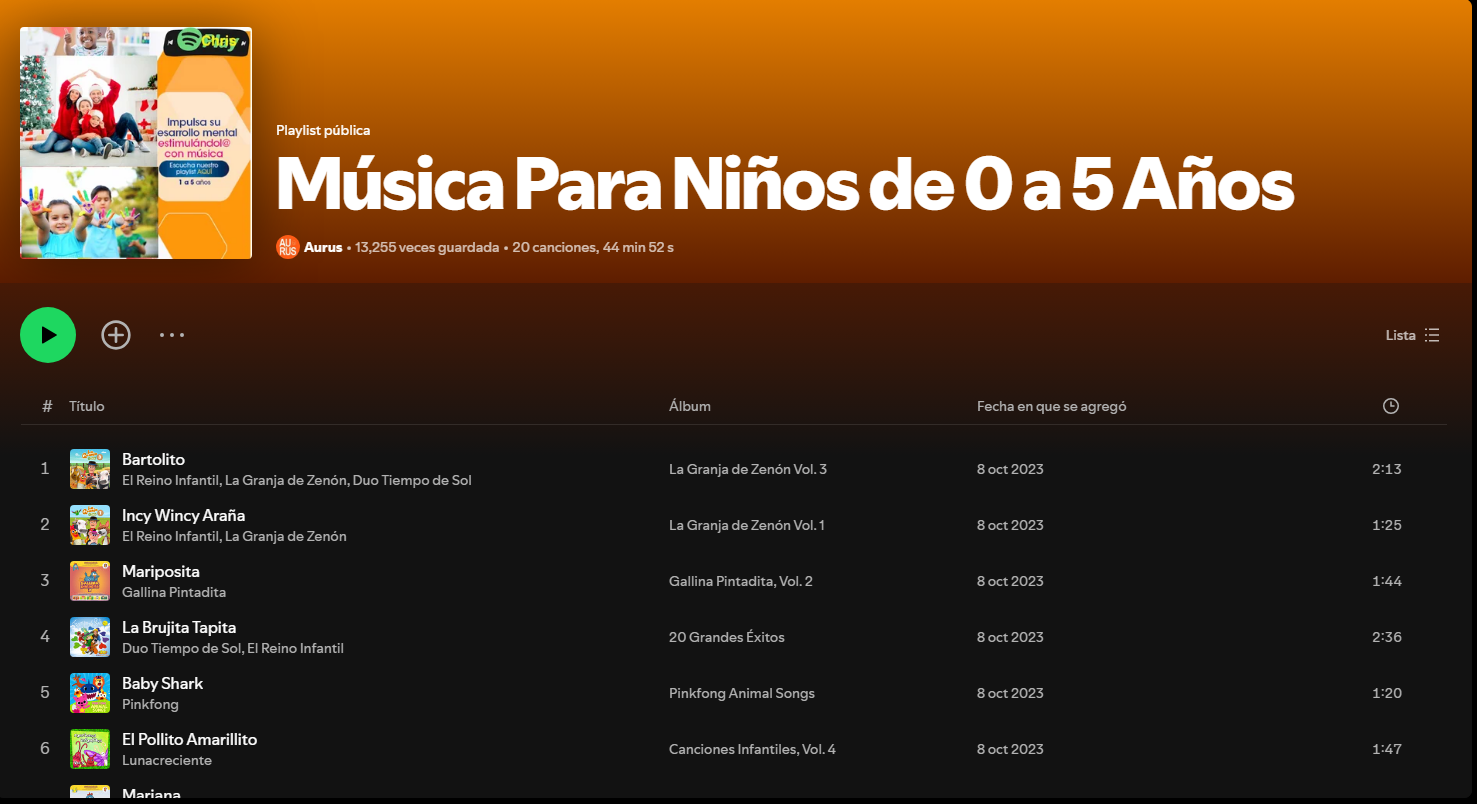Click El Pollito Amarillito album art

pyautogui.click(x=90, y=749)
